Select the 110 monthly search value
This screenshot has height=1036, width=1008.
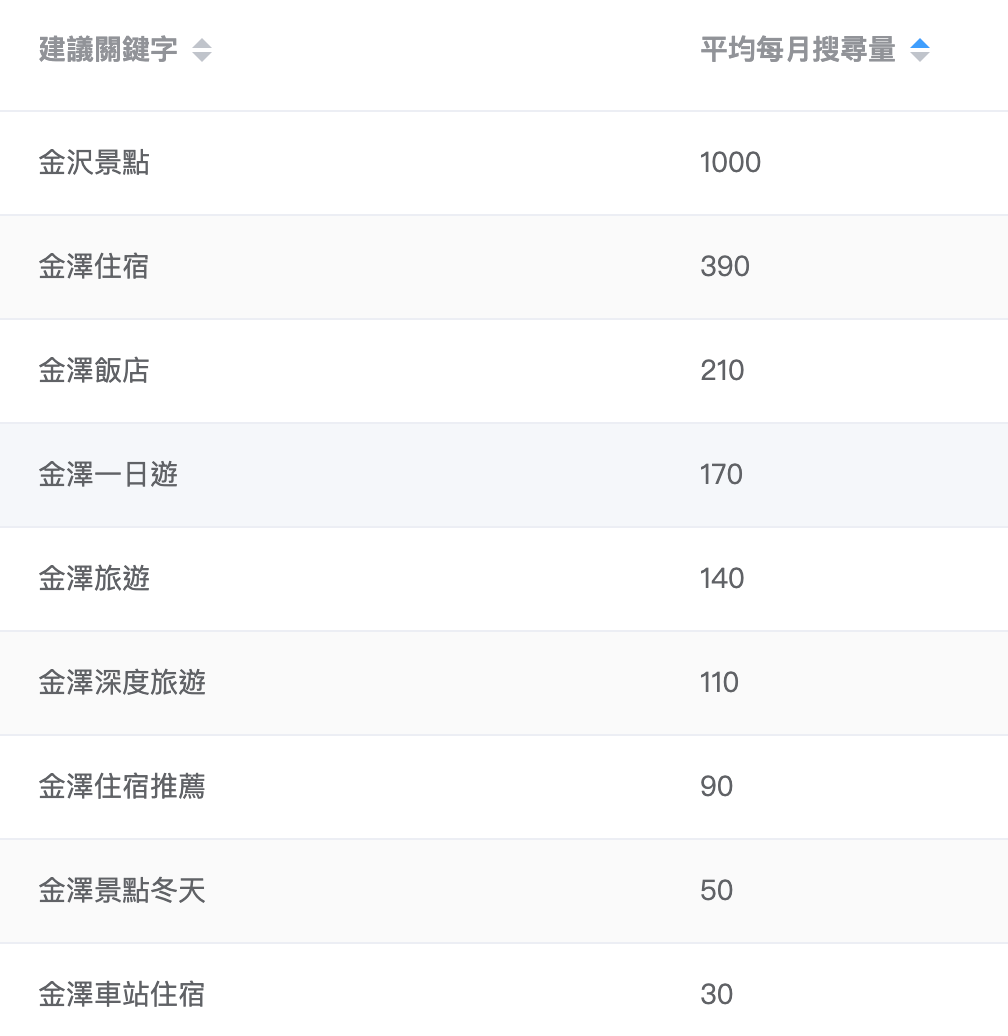(x=719, y=683)
